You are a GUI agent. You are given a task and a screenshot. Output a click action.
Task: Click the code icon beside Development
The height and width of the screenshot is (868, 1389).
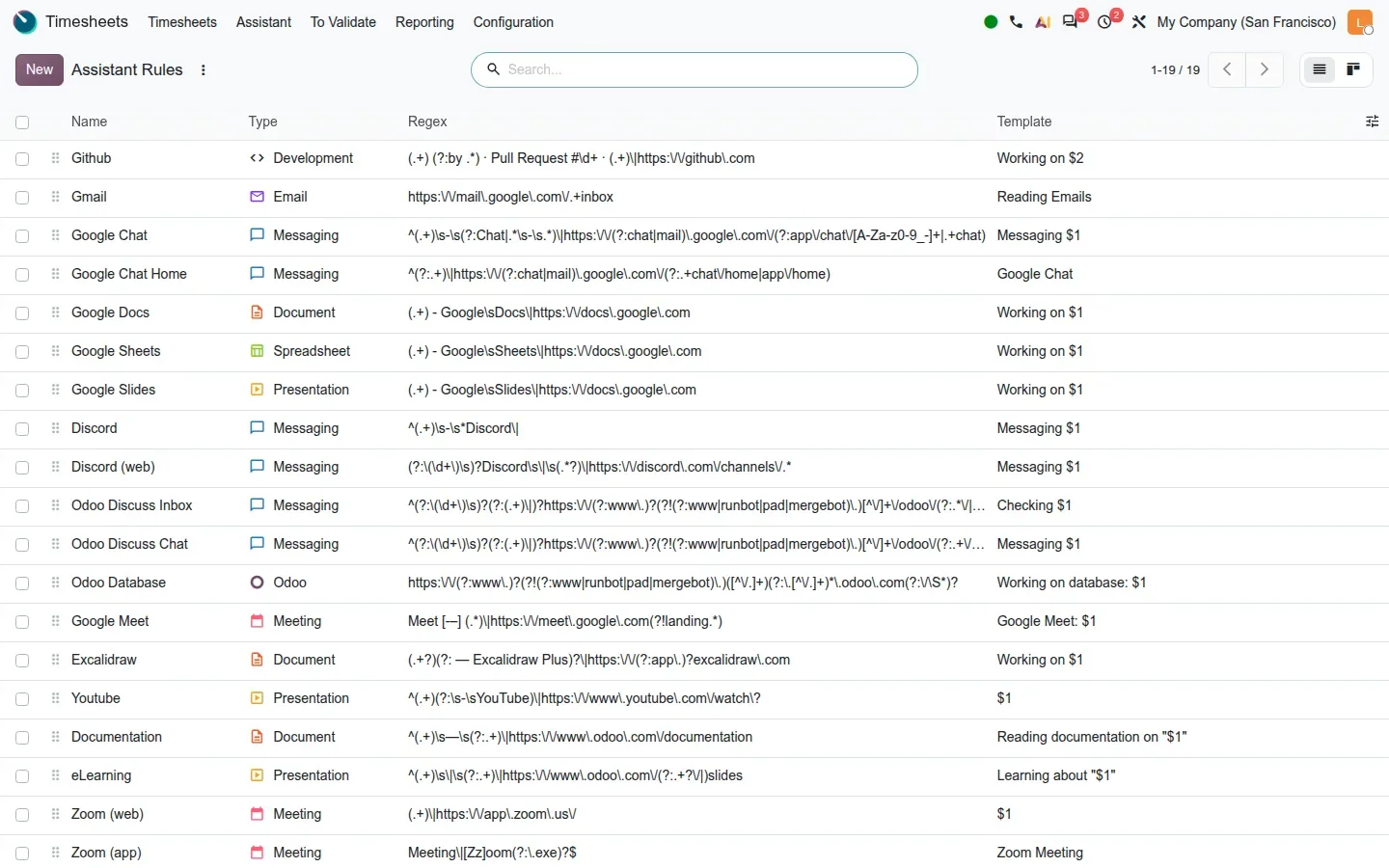tap(257, 158)
